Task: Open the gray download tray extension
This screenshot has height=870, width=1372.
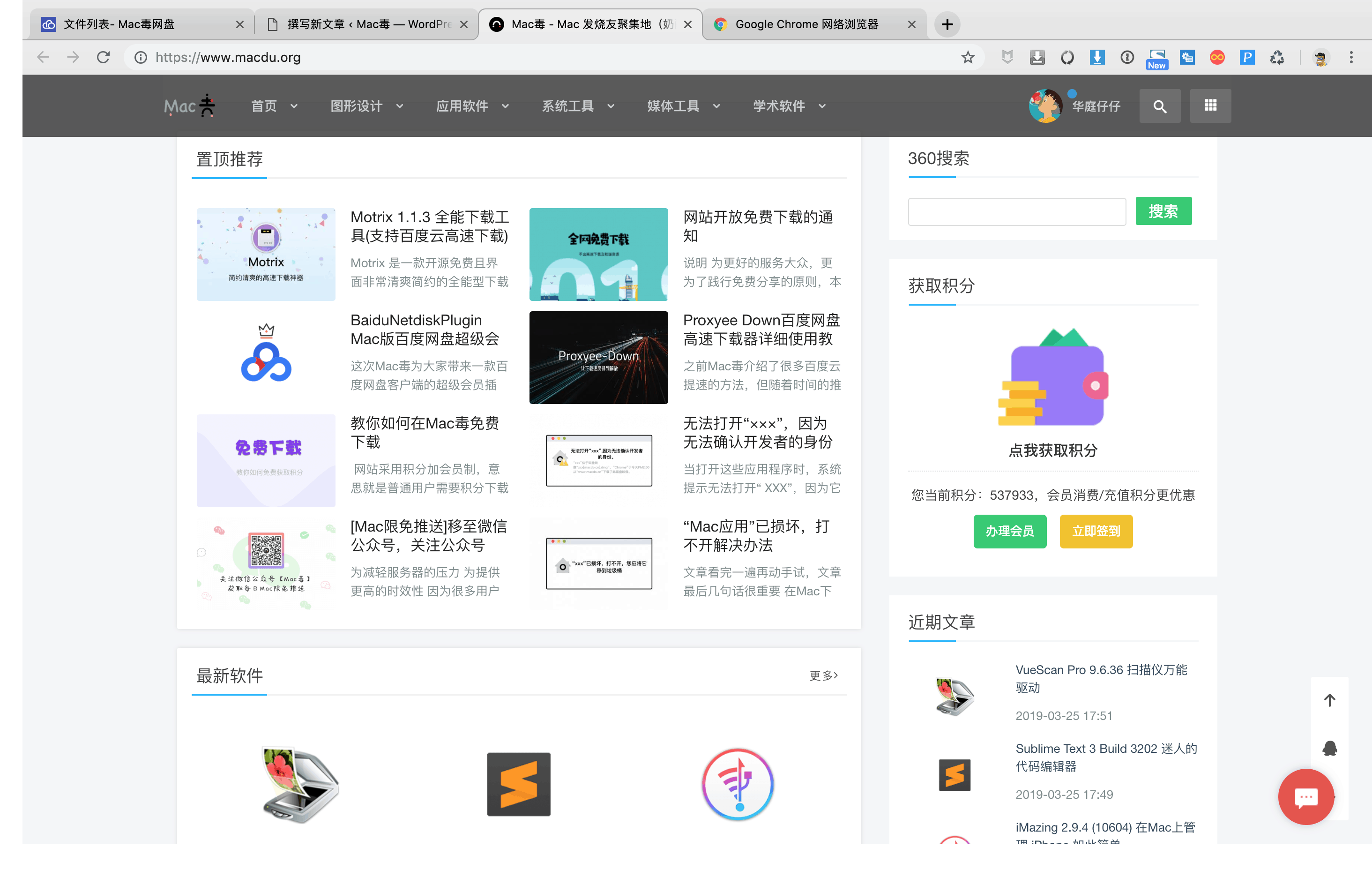Action: 1037,57
